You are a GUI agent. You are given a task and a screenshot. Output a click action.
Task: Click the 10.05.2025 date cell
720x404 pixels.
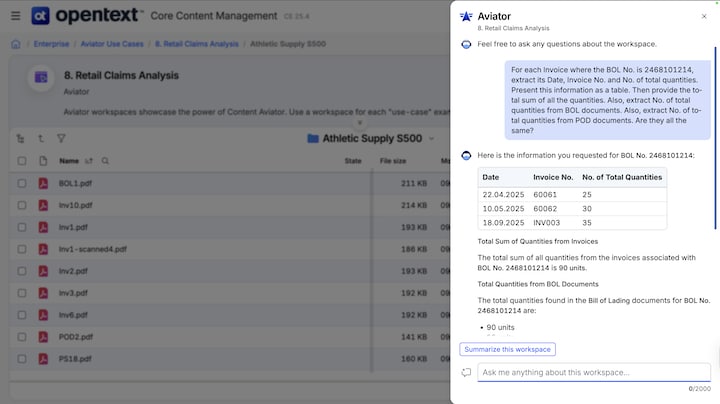(503, 208)
